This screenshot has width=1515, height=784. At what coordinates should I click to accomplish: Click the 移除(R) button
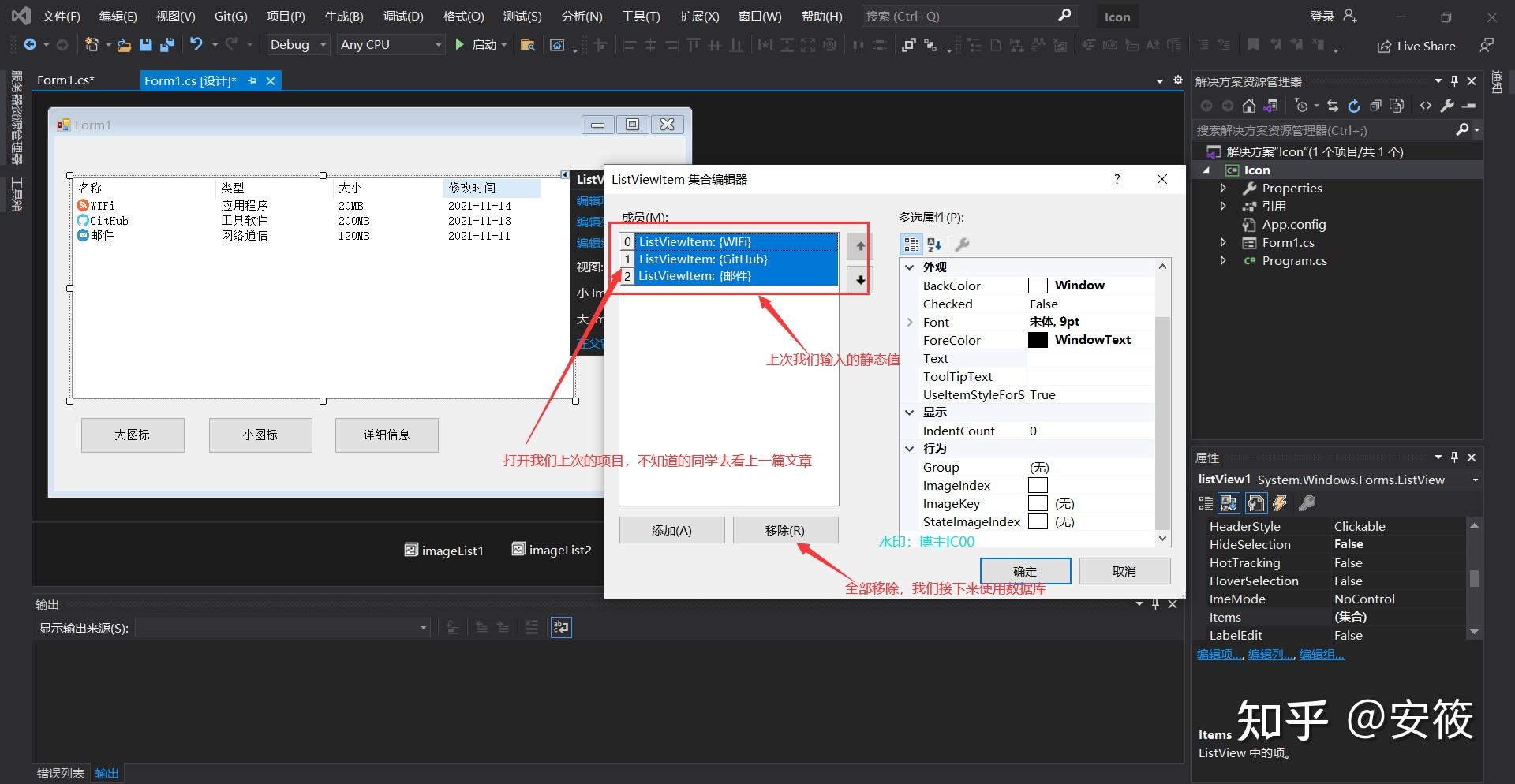click(x=785, y=530)
